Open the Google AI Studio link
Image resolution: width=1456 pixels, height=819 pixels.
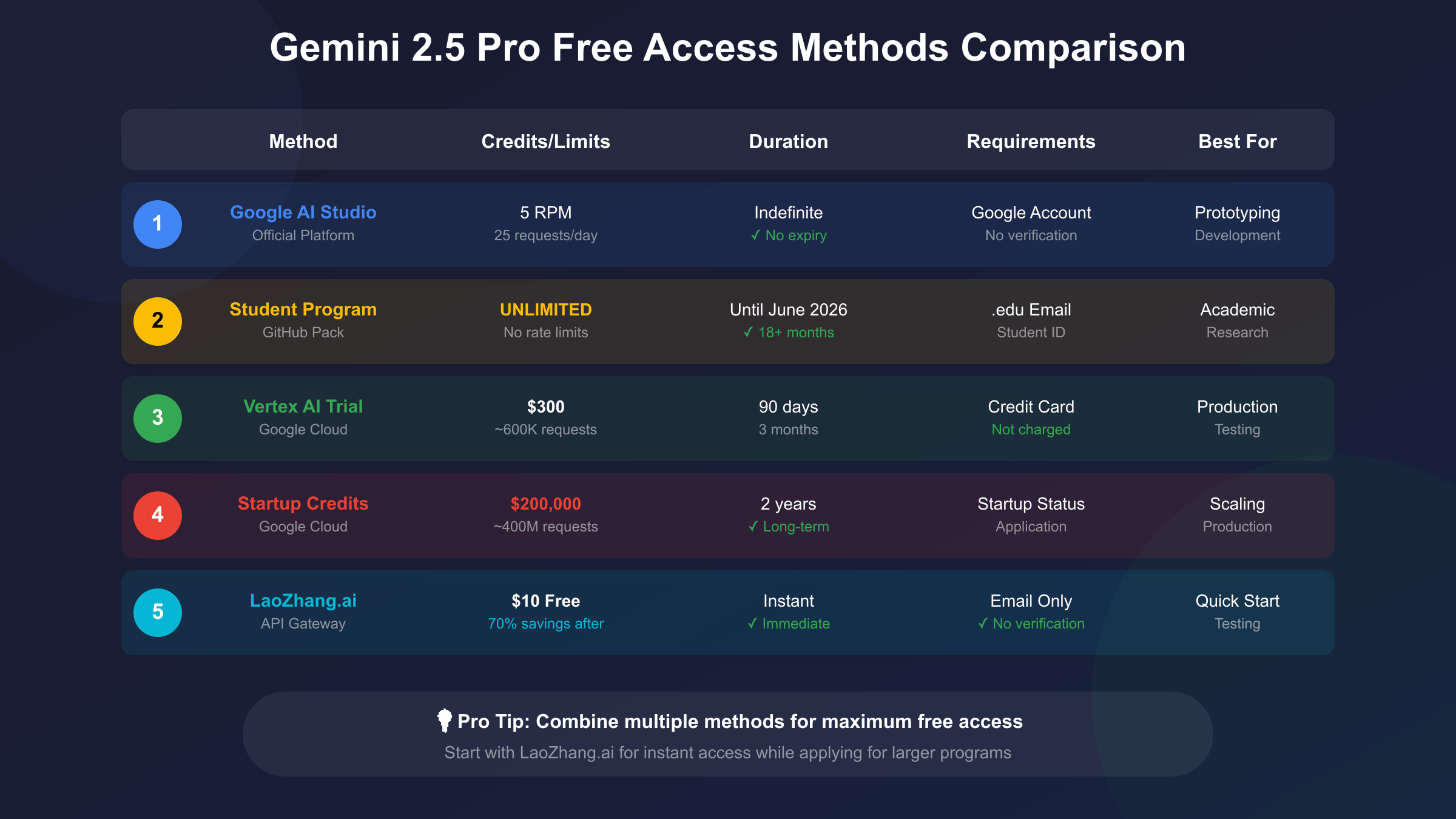(303, 212)
